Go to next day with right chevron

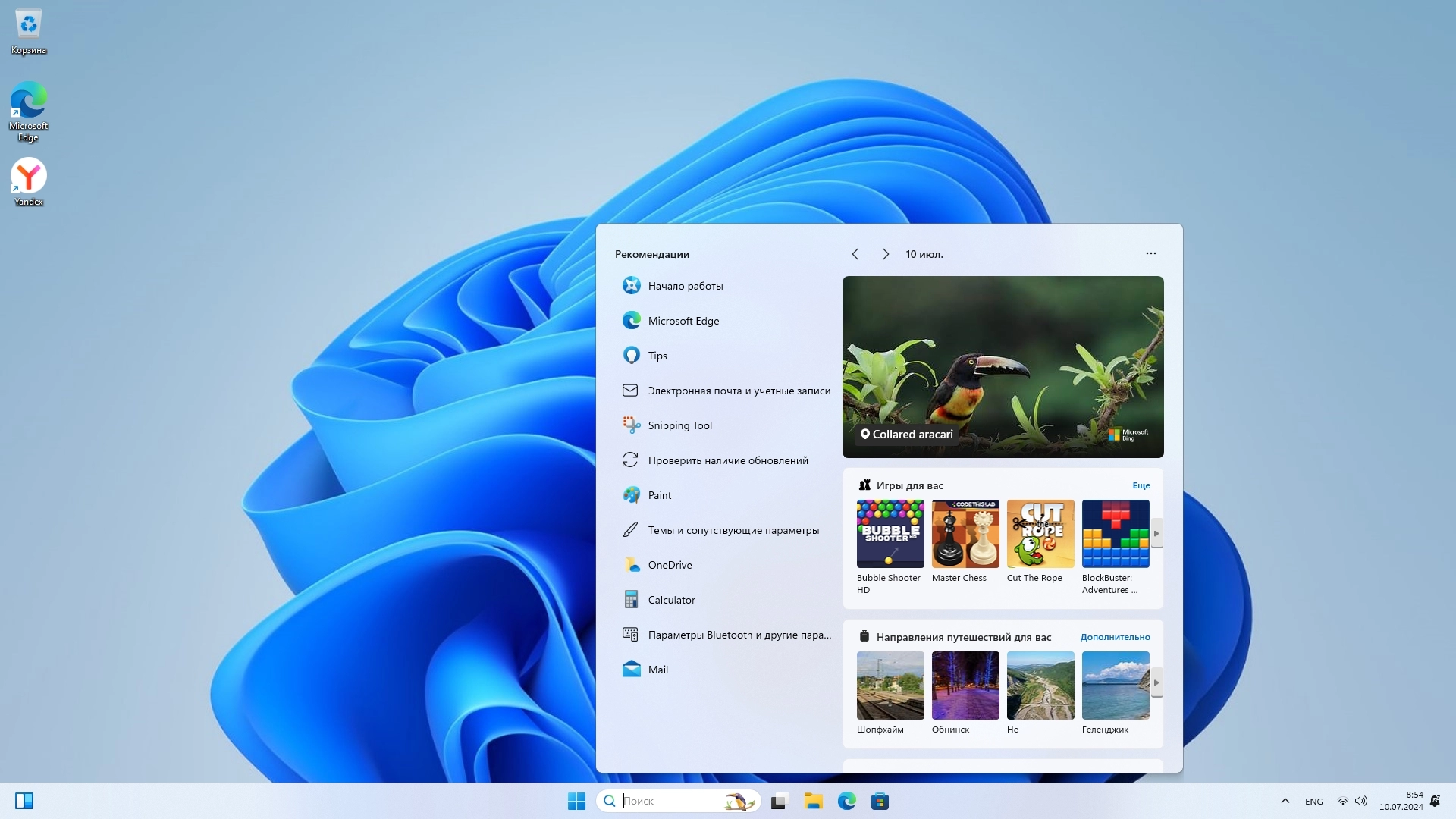885,254
